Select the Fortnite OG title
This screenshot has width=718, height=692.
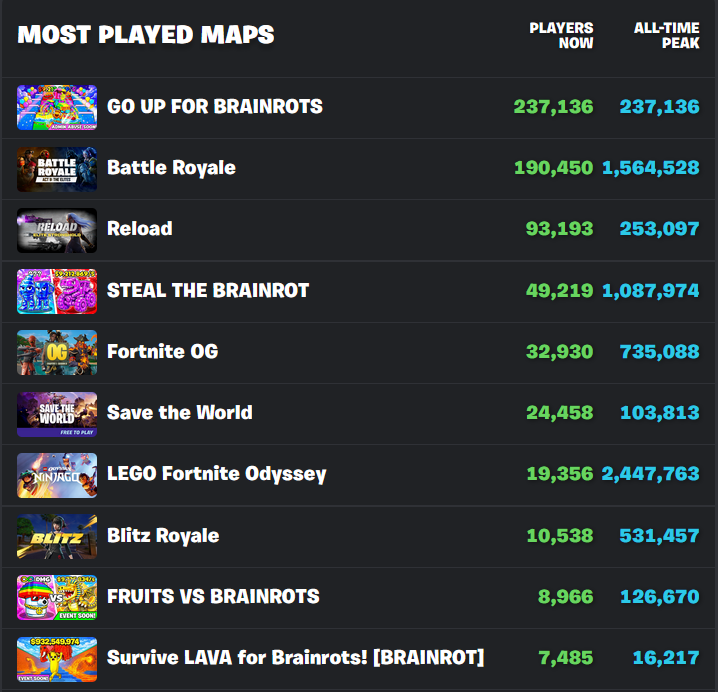click(163, 352)
